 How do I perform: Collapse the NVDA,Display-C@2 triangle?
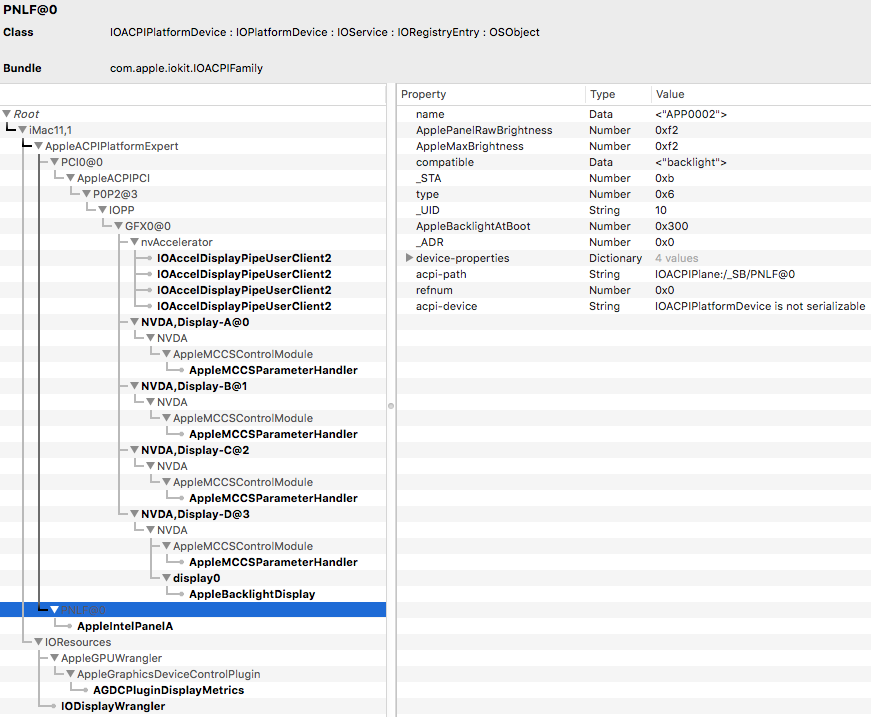tap(134, 450)
